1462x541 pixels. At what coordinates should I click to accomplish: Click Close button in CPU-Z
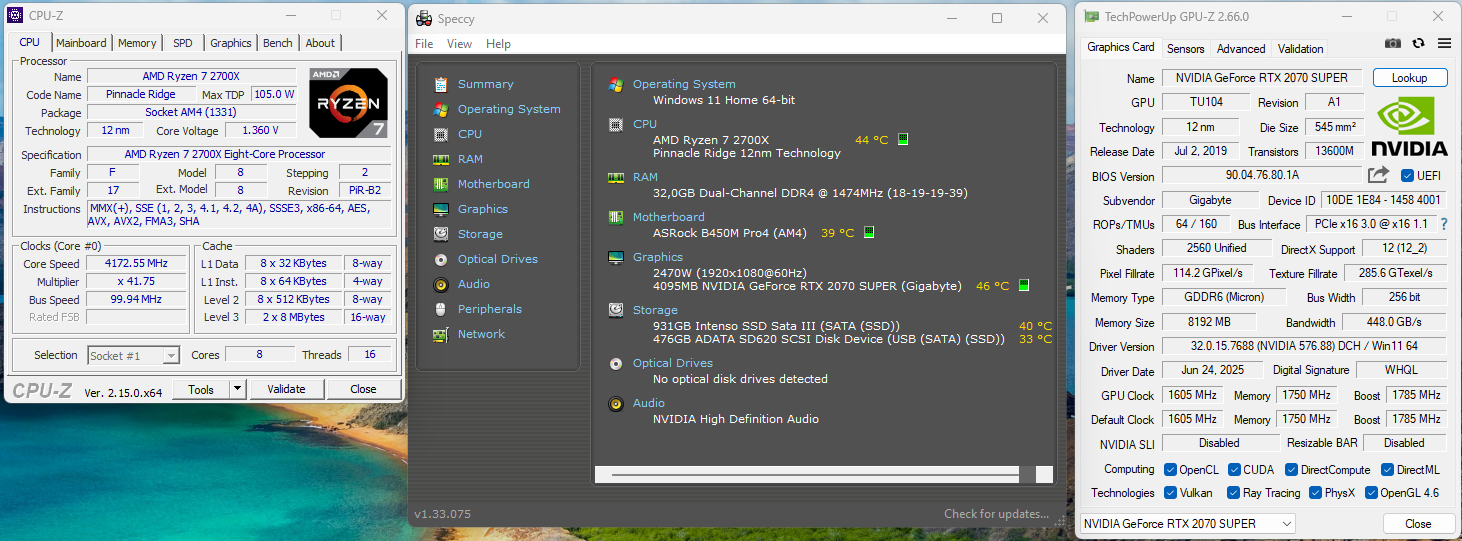click(x=364, y=389)
